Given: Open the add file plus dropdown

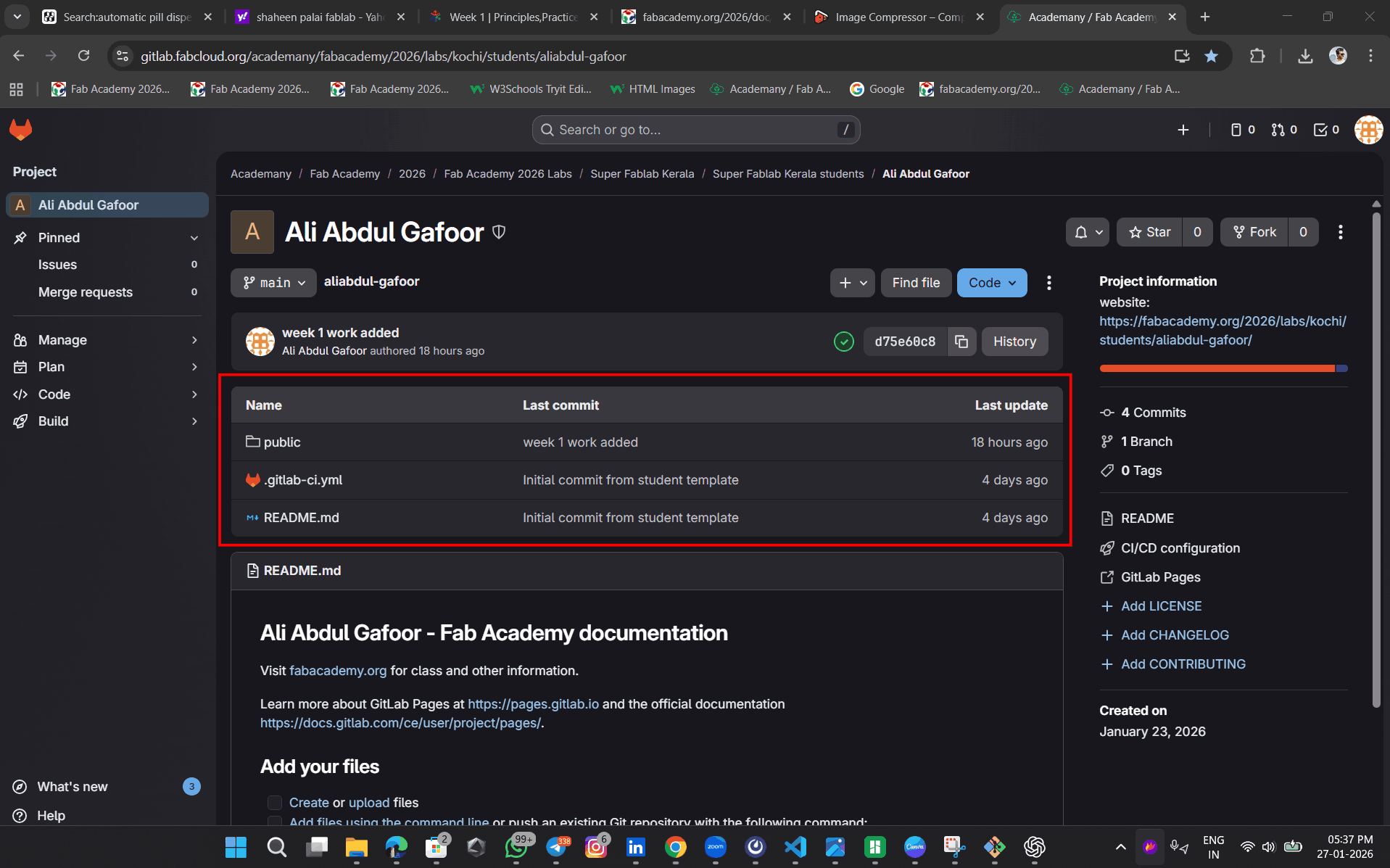Looking at the screenshot, I should point(853,283).
